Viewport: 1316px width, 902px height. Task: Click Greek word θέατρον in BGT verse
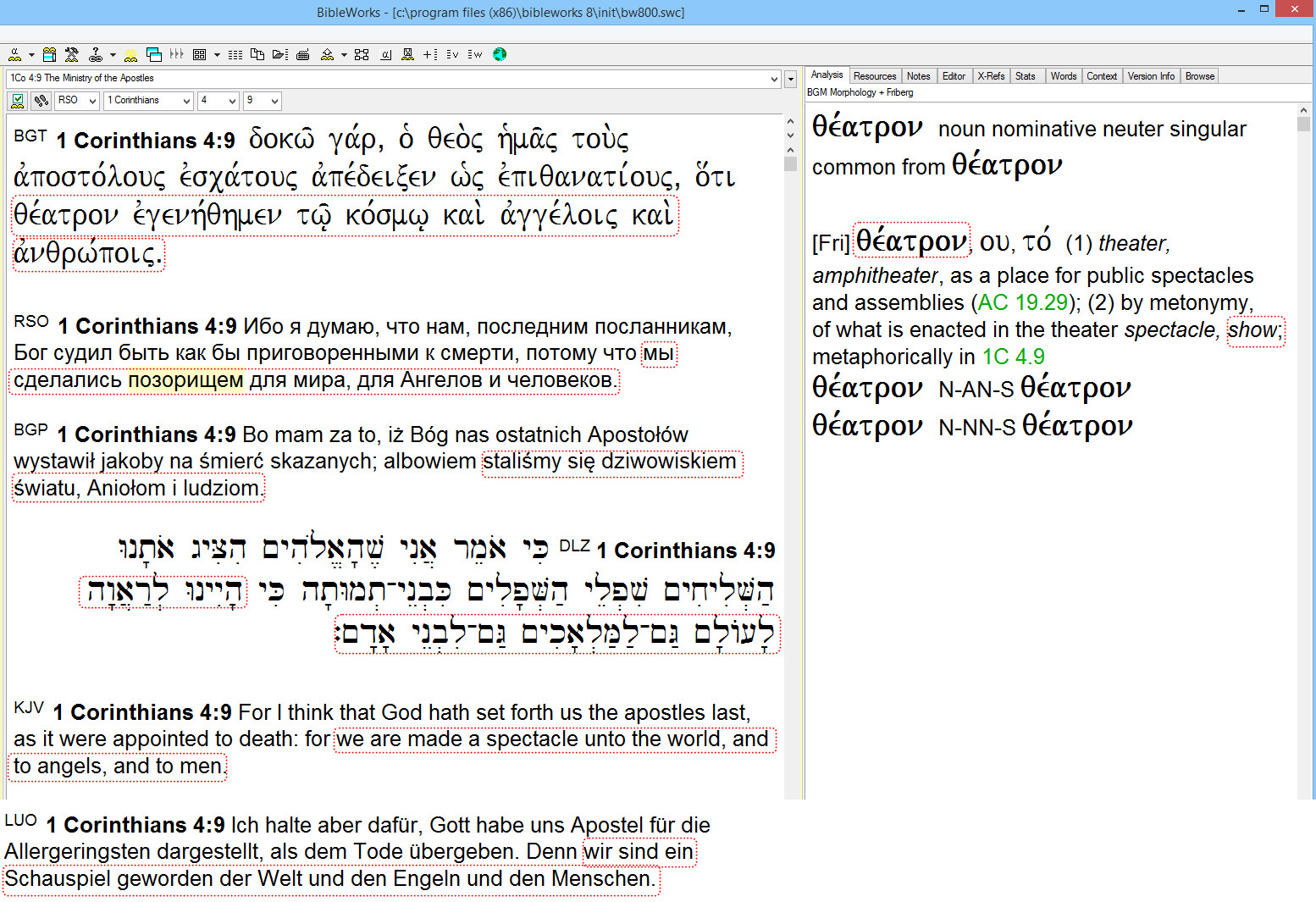tap(66, 215)
